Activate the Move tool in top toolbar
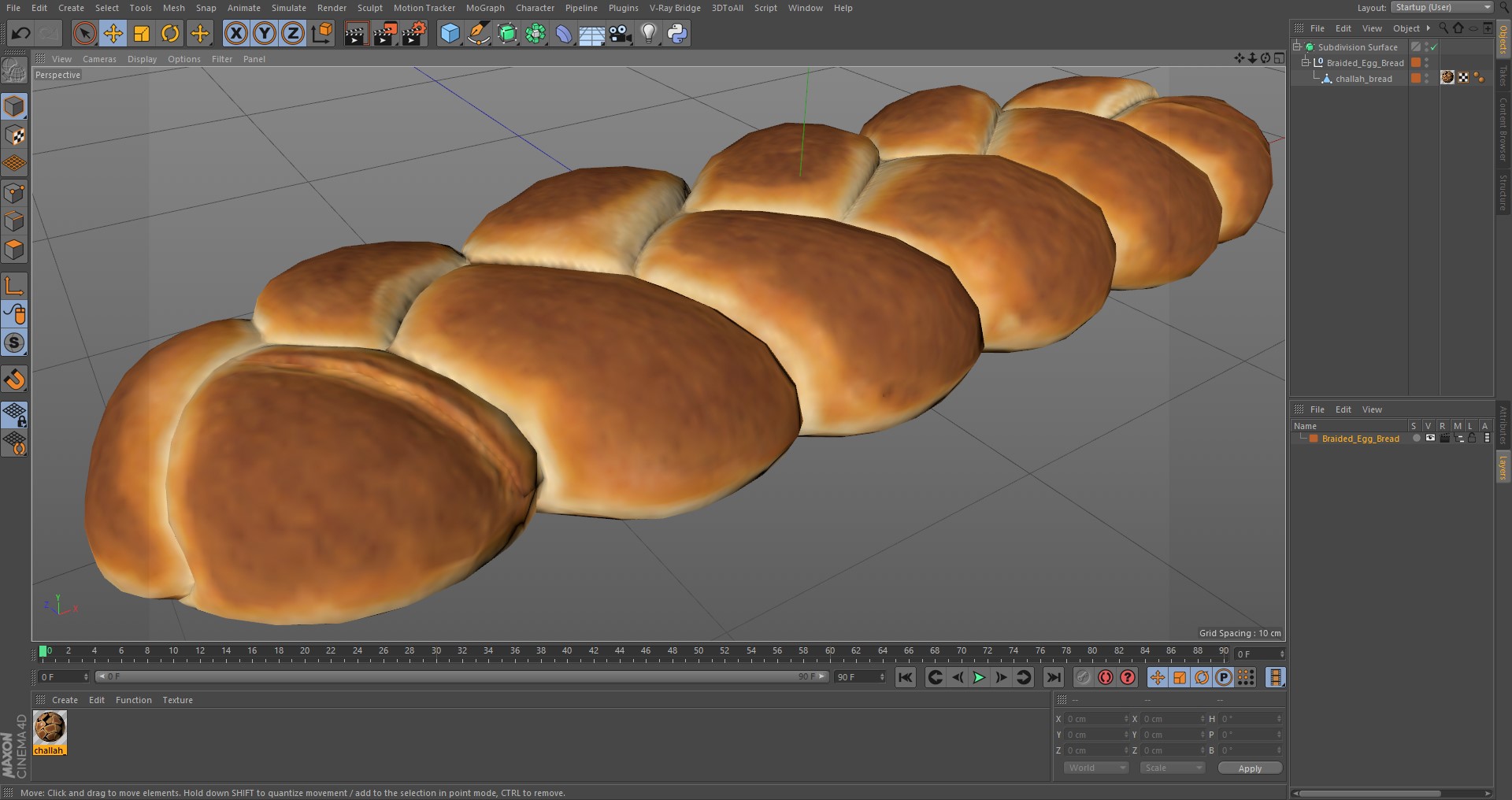The width and height of the screenshot is (1512, 800). [x=113, y=33]
